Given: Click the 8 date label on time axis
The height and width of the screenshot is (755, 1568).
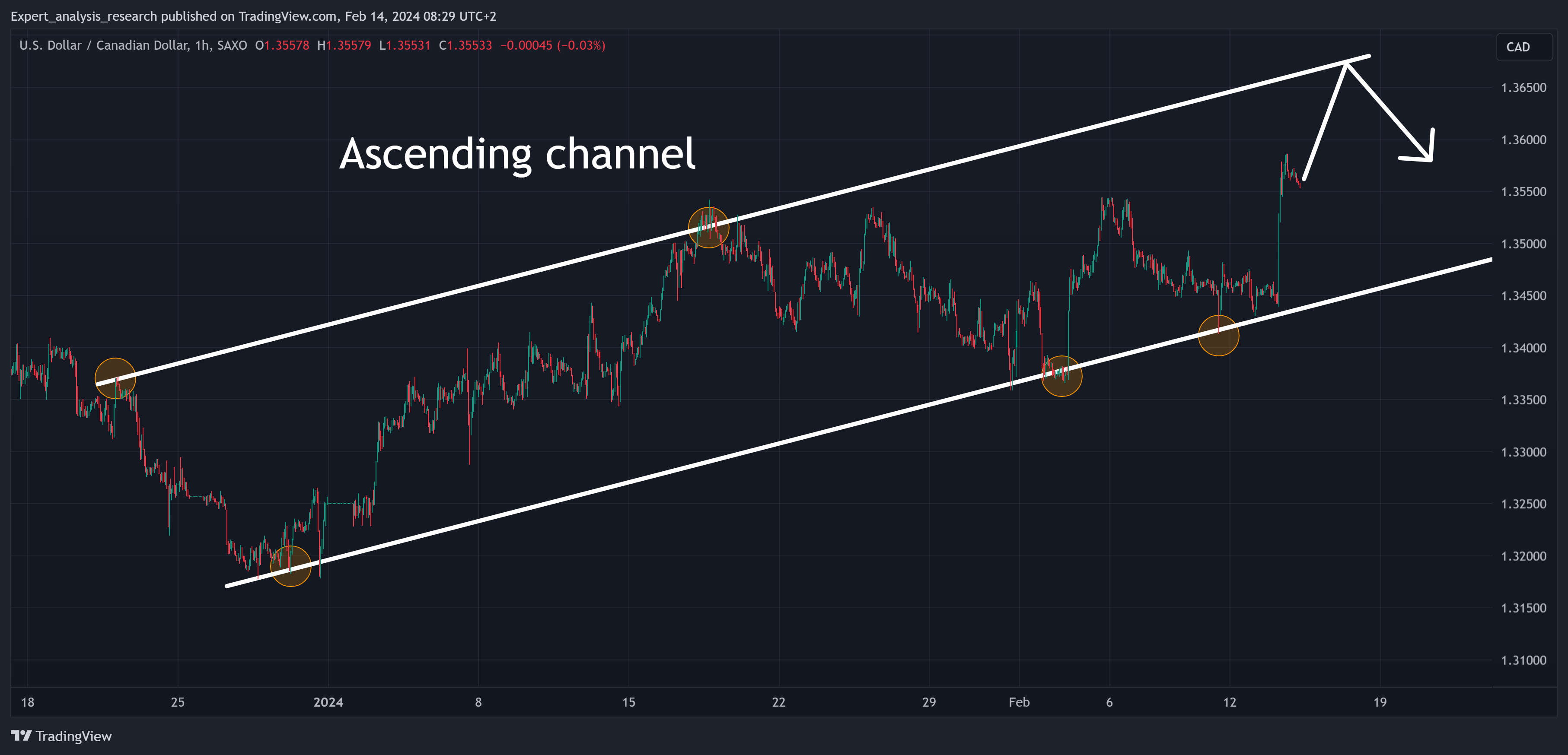Looking at the screenshot, I should pos(478,702).
